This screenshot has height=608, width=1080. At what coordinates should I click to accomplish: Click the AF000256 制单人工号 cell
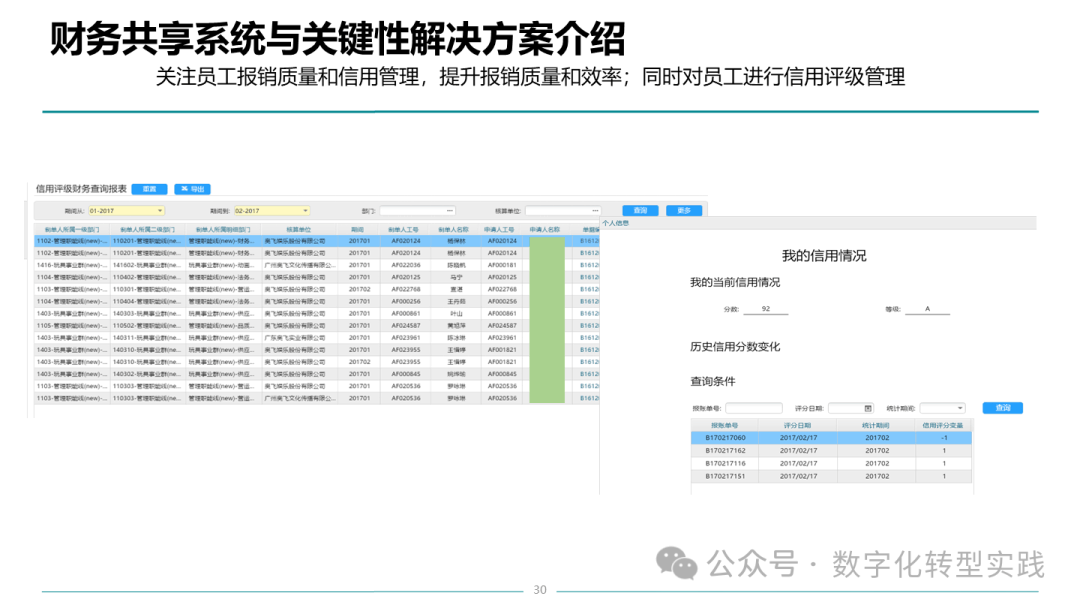(406, 302)
